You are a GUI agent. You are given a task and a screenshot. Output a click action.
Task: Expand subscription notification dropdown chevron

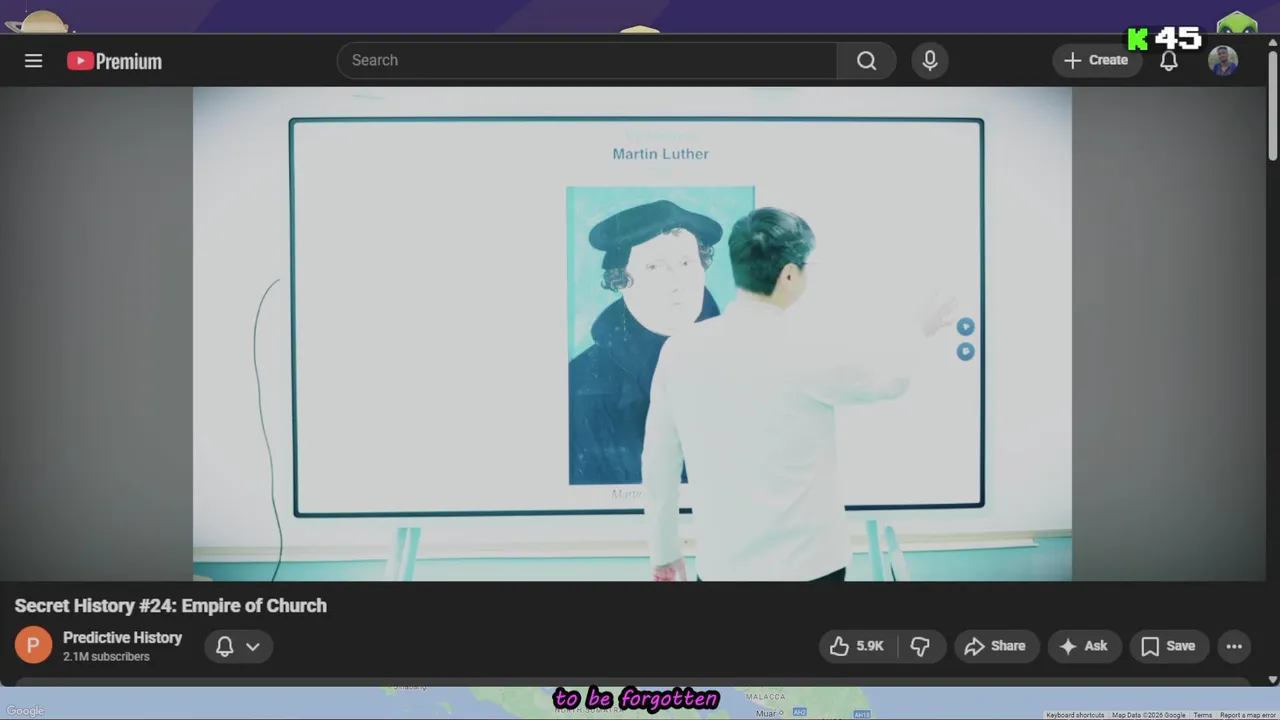click(253, 646)
